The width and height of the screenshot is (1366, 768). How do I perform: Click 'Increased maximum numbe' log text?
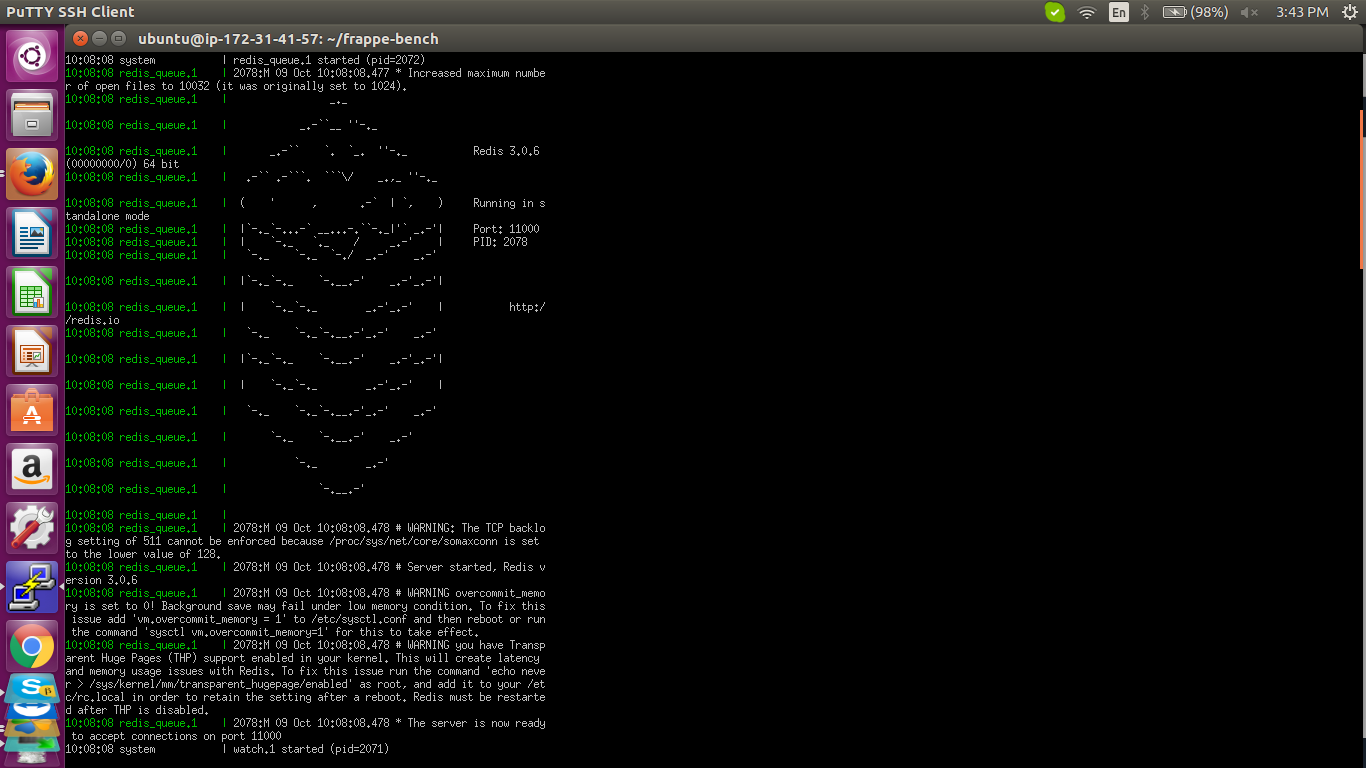pyautogui.click(x=476, y=73)
